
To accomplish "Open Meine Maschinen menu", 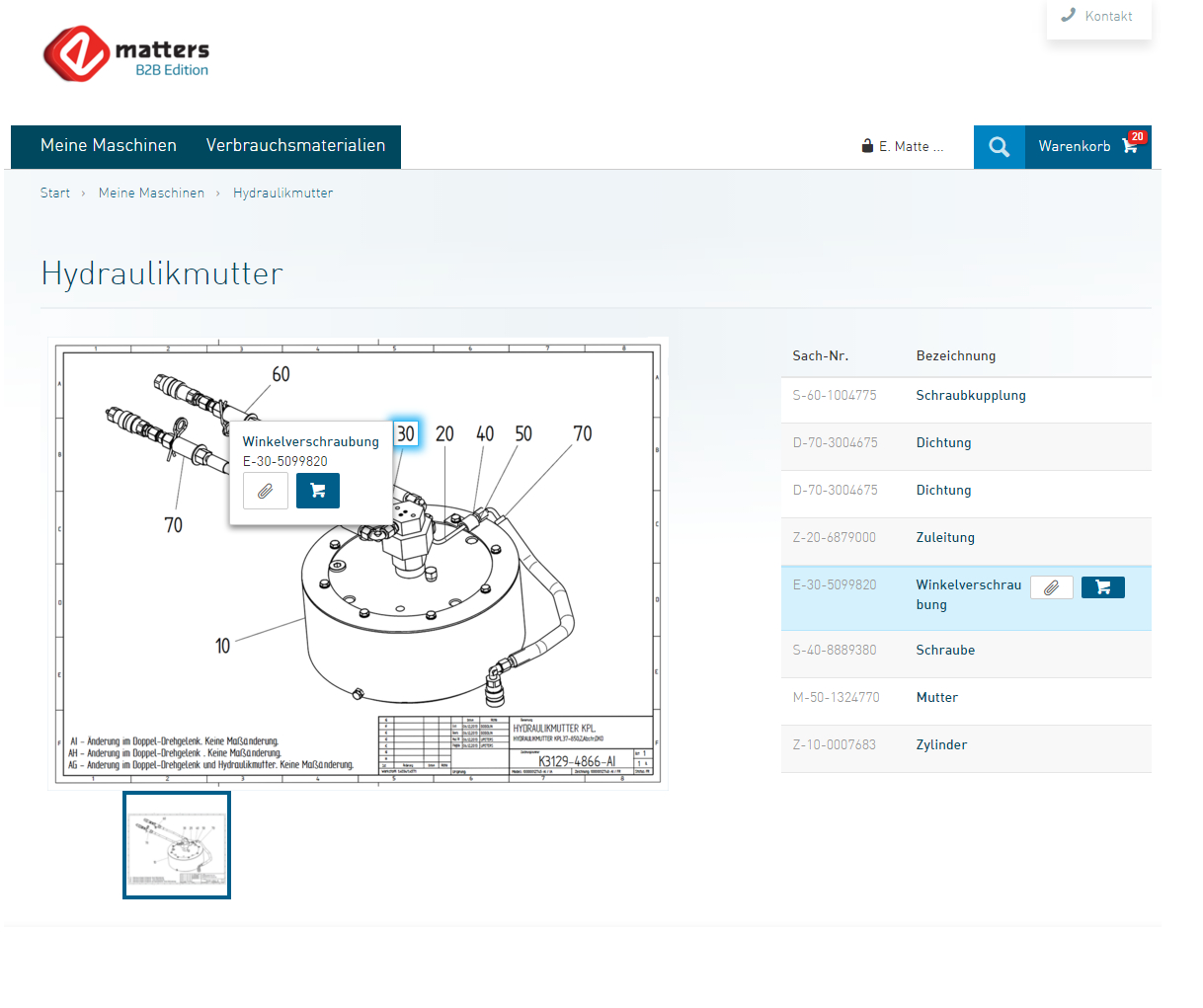I will [109, 146].
